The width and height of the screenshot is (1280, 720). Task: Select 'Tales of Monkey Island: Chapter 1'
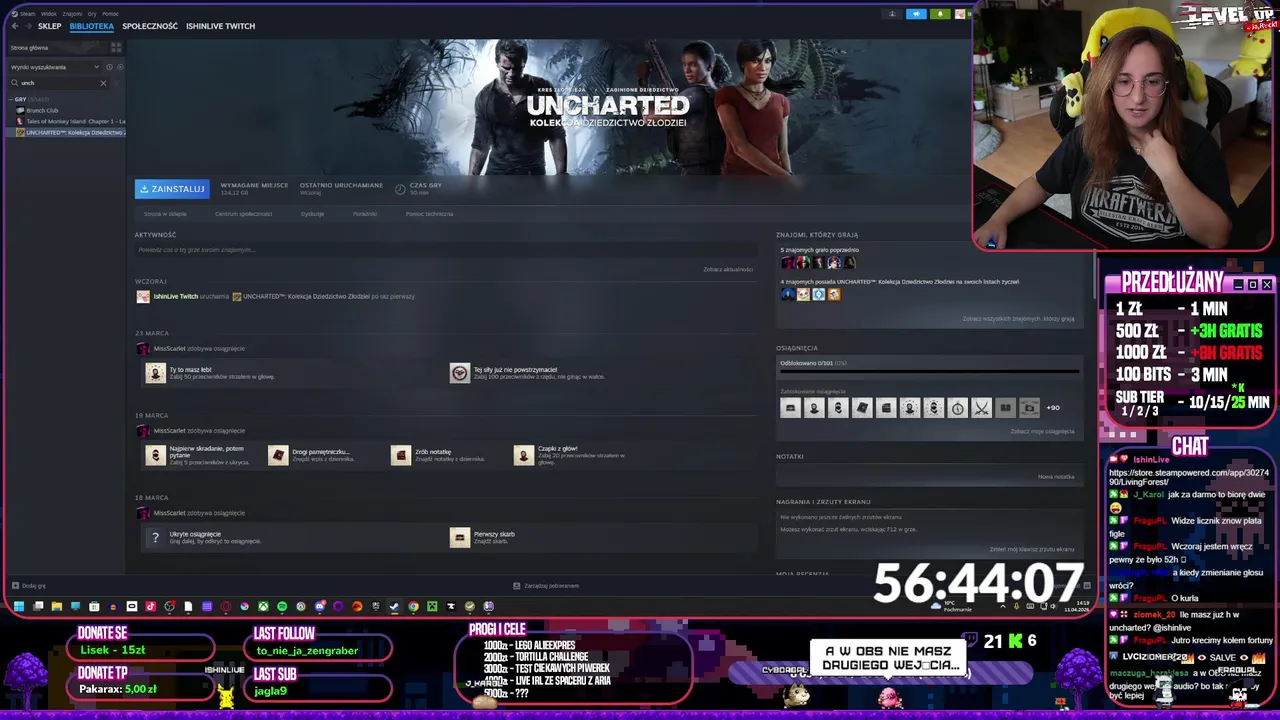point(70,121)
